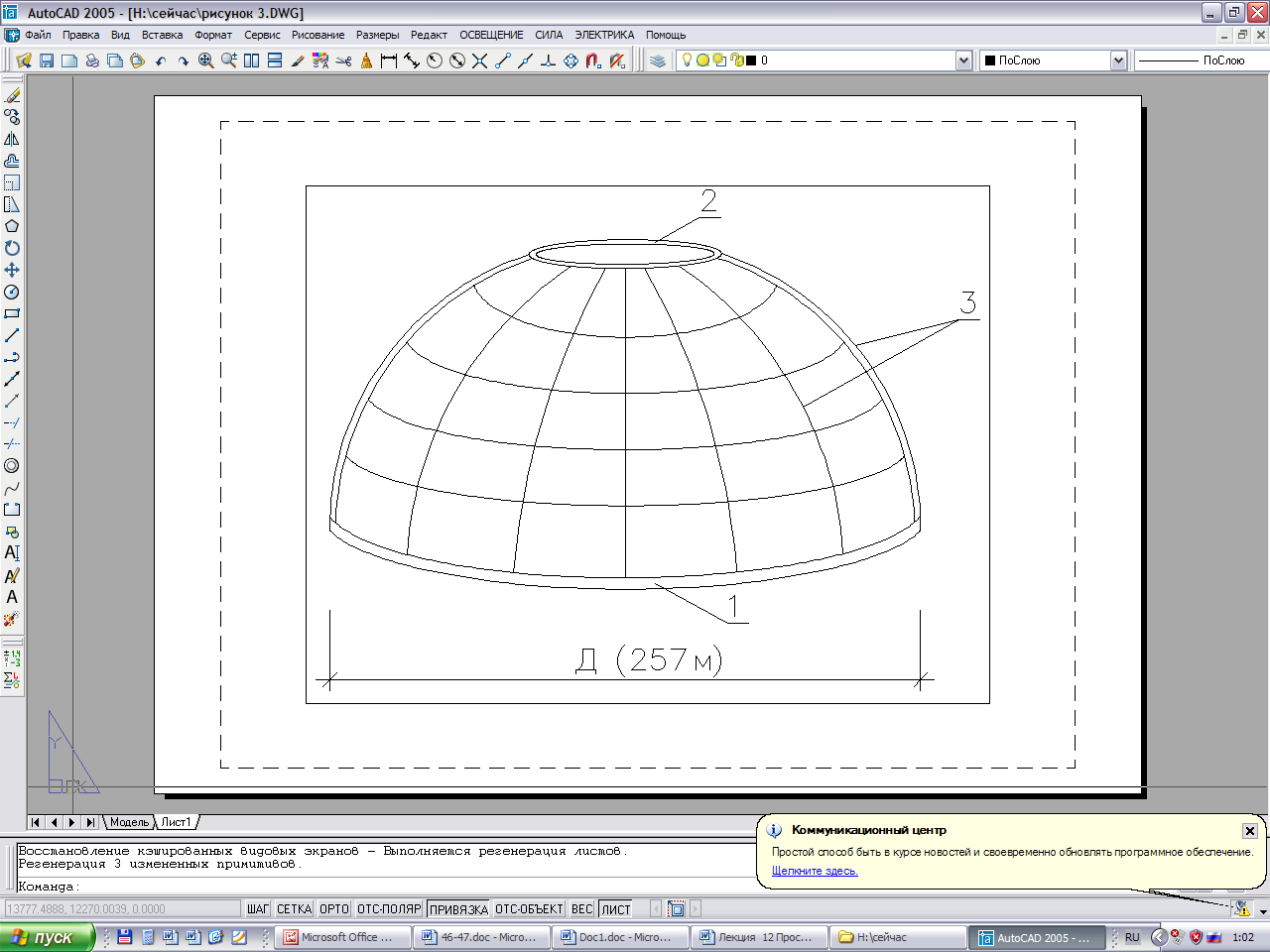Click the RU language indicator in tray
Viewport: 1270px width, 952px height.
click(1132, 937)
